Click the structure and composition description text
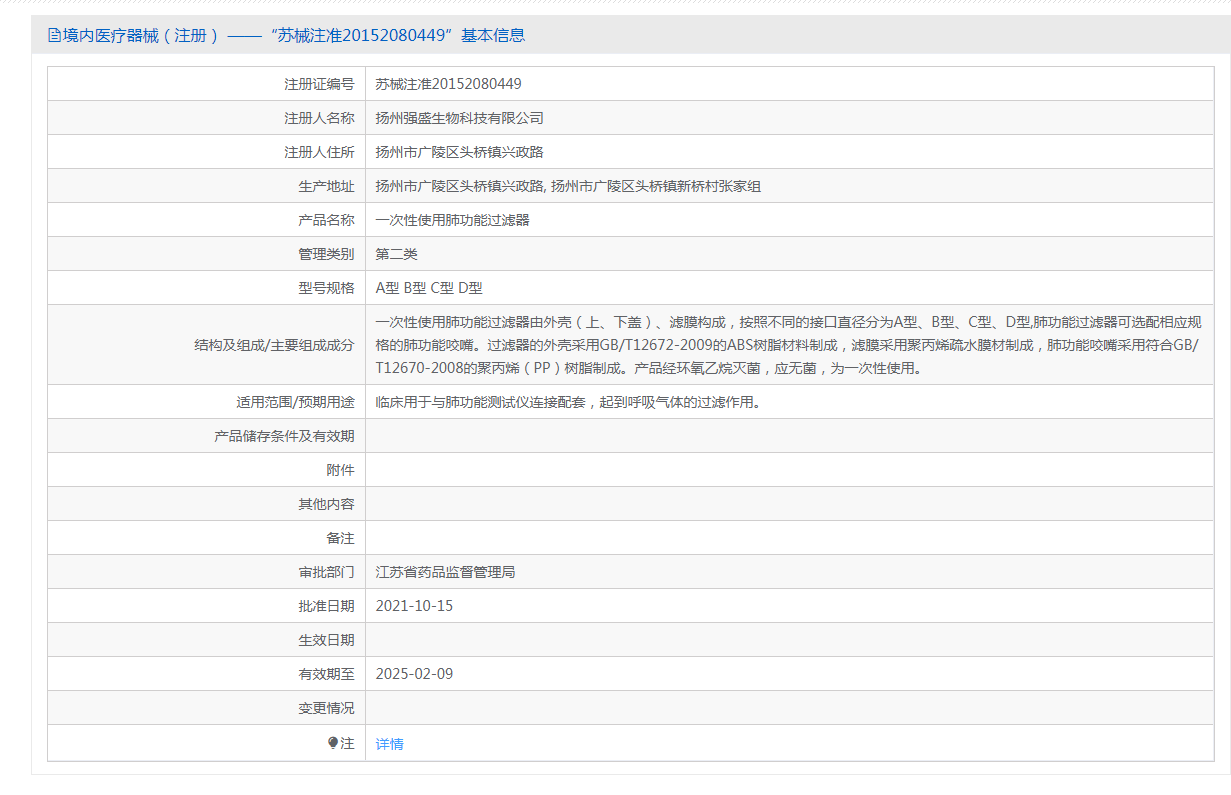1231x795 pixels. [x=787, y=345]
